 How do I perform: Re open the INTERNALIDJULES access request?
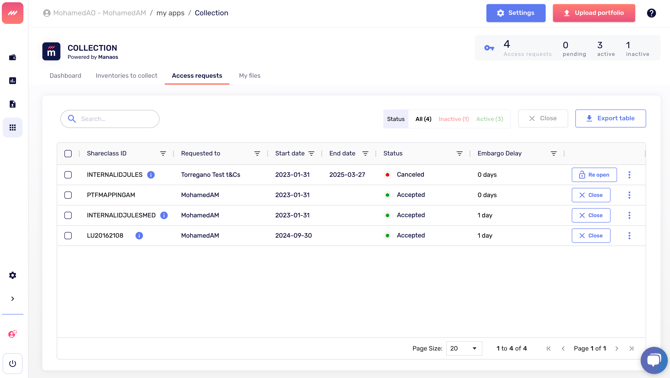click(594, 175)
